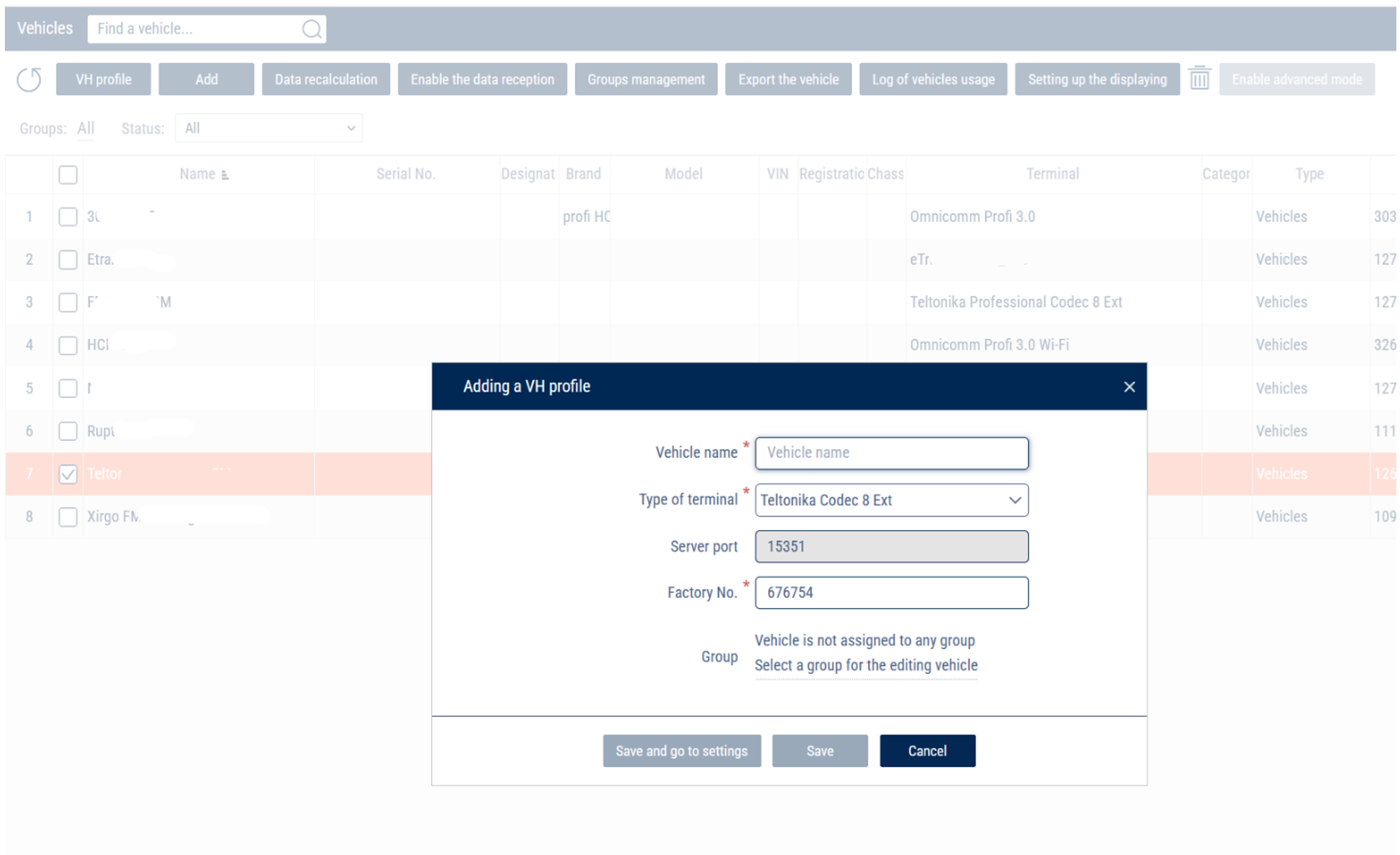This screenshot has width=1400, height=855.
Task: Click the search magnifier icon
Action: 311,29
